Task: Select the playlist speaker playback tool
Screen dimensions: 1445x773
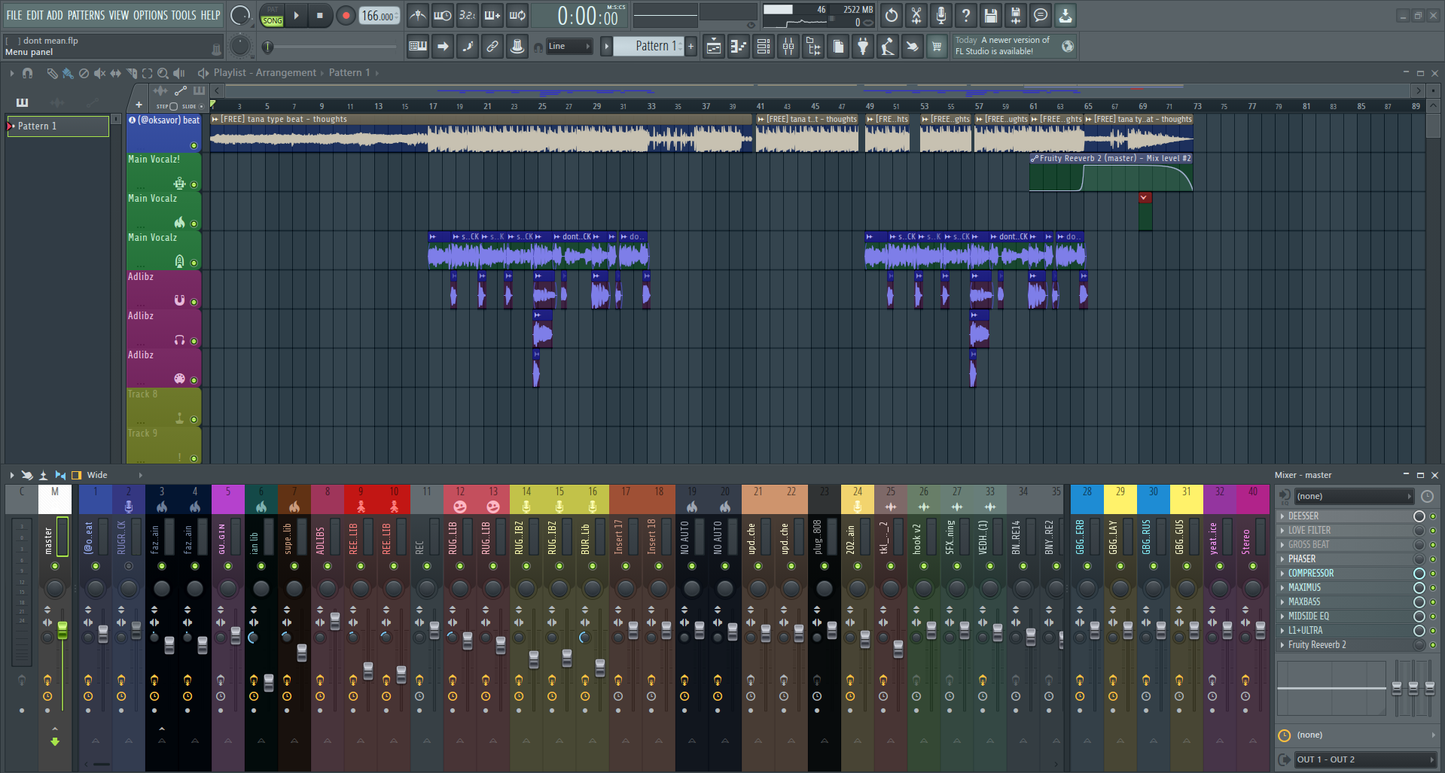Action: pyautogui.click(x=179, y=73)
